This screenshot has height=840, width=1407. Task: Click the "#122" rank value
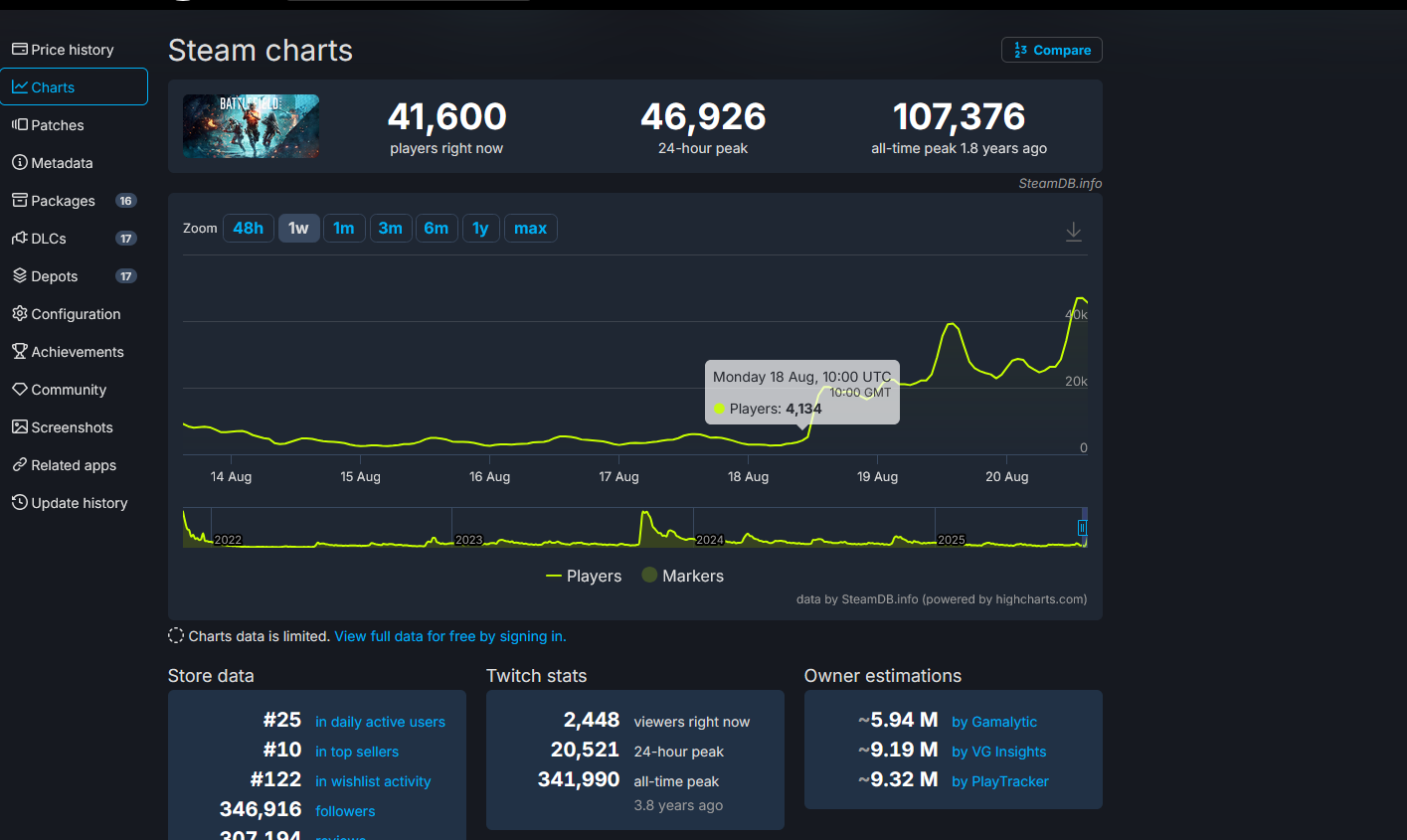(276, 779)
